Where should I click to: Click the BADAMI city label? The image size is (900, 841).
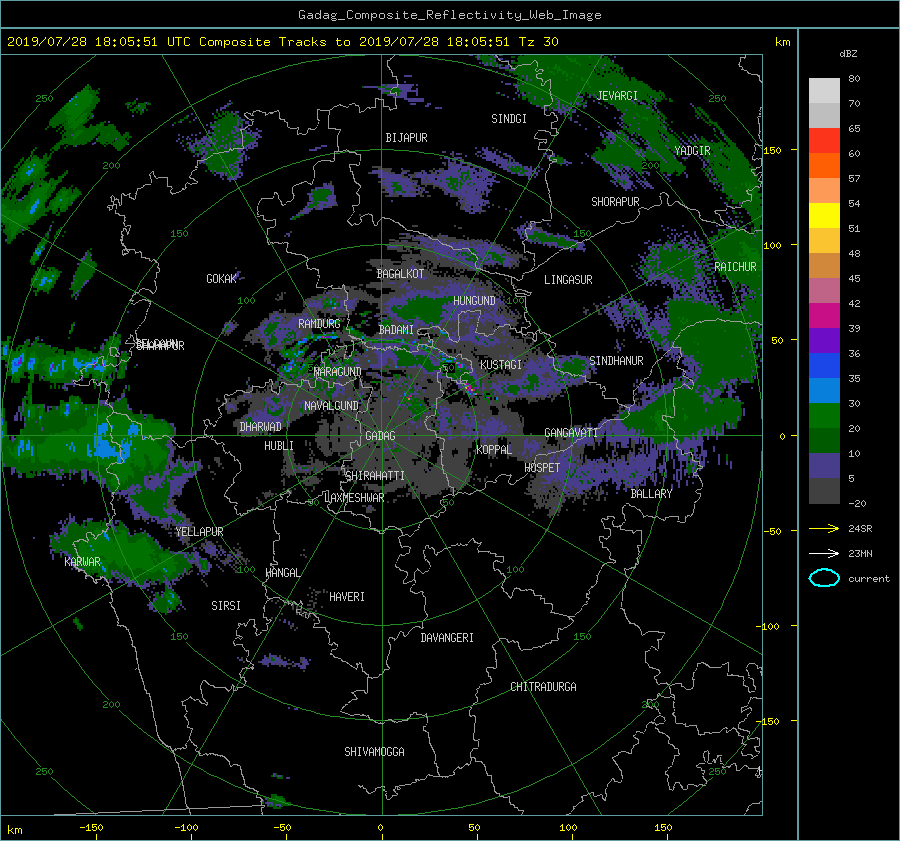click(396, 330)
